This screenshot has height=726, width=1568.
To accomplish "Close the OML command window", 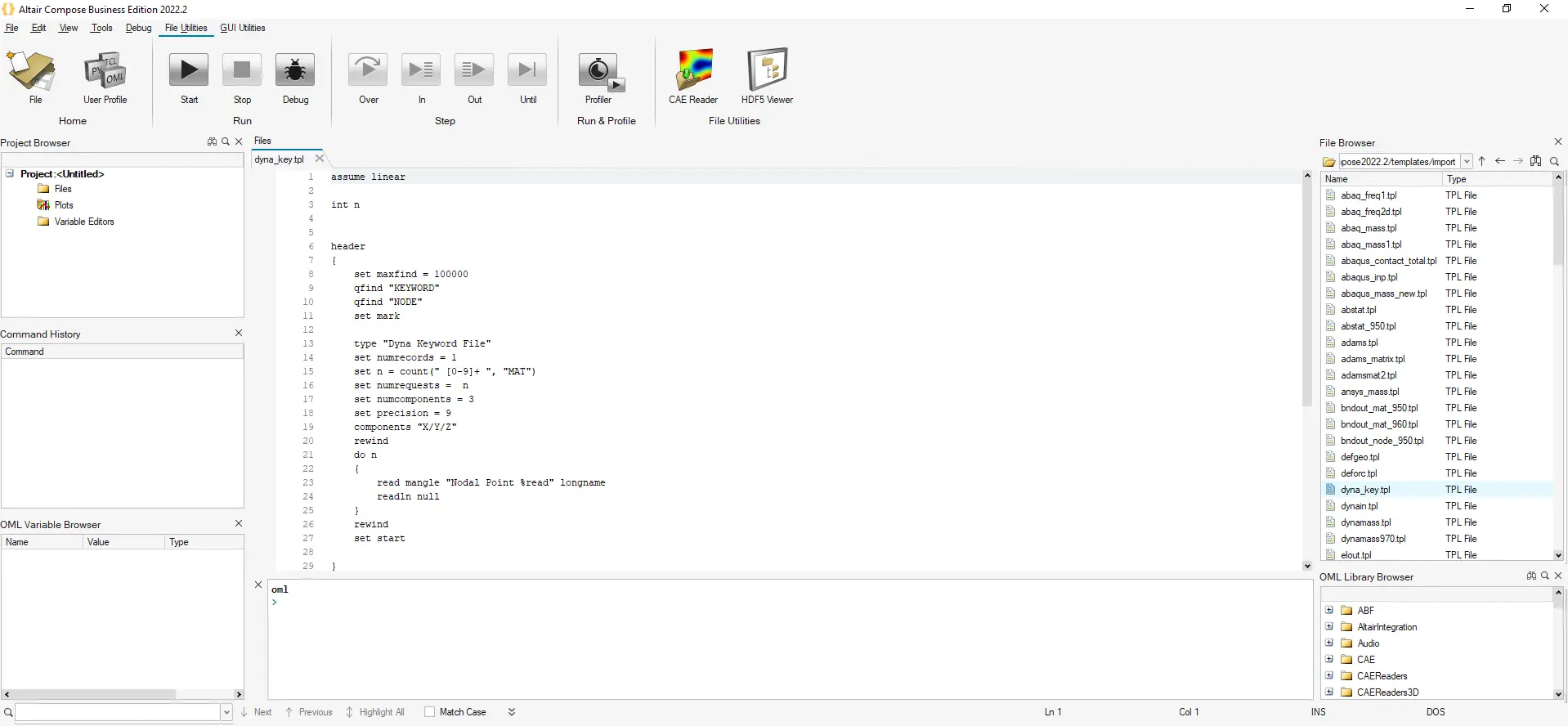I will click(258, 585).
